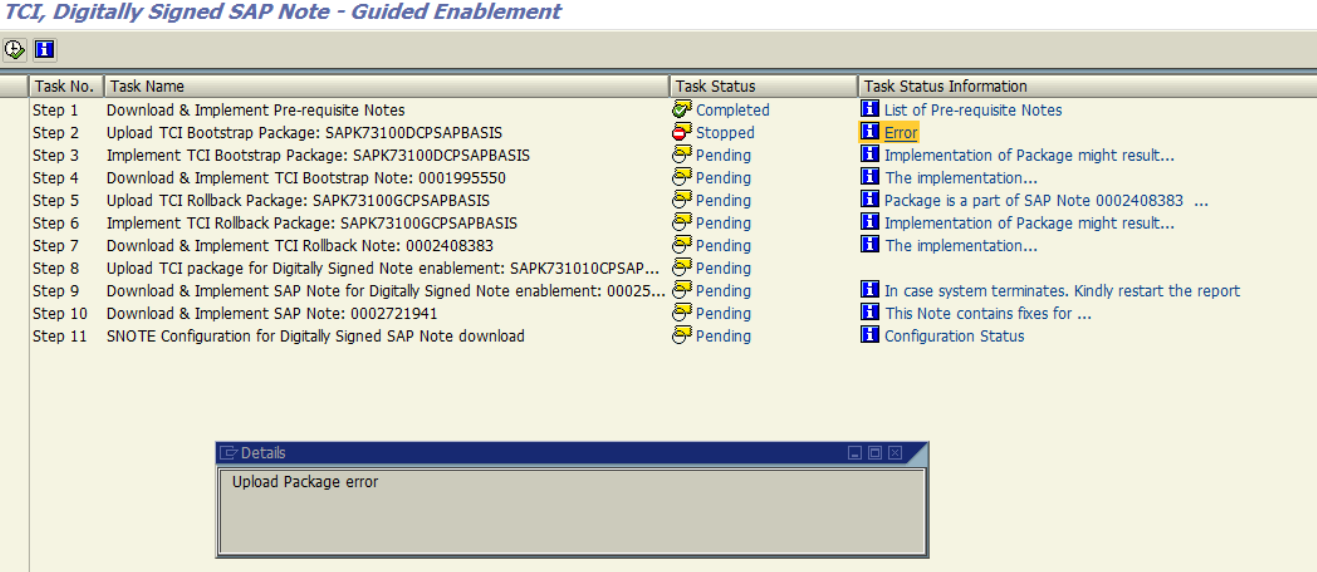
Task: Click Step 5 Pending status icon
Action: click(x=682, y=200)
